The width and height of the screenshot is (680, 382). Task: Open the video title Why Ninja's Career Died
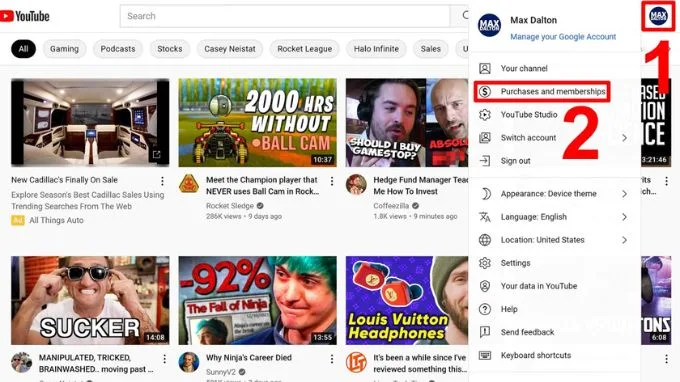[249, 358]
